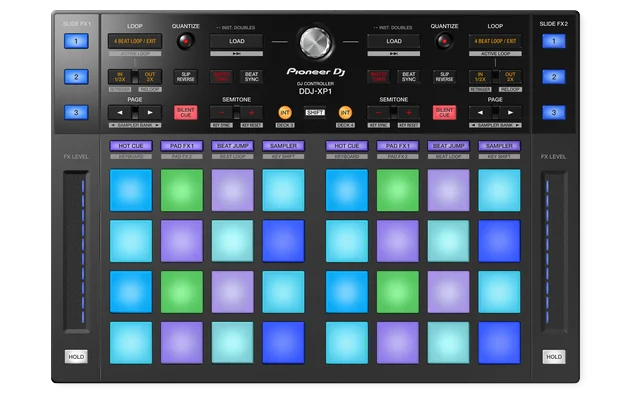Tap Slide FX2 button 3
This screenshot has height=400, width=640.
coord(554,113)
